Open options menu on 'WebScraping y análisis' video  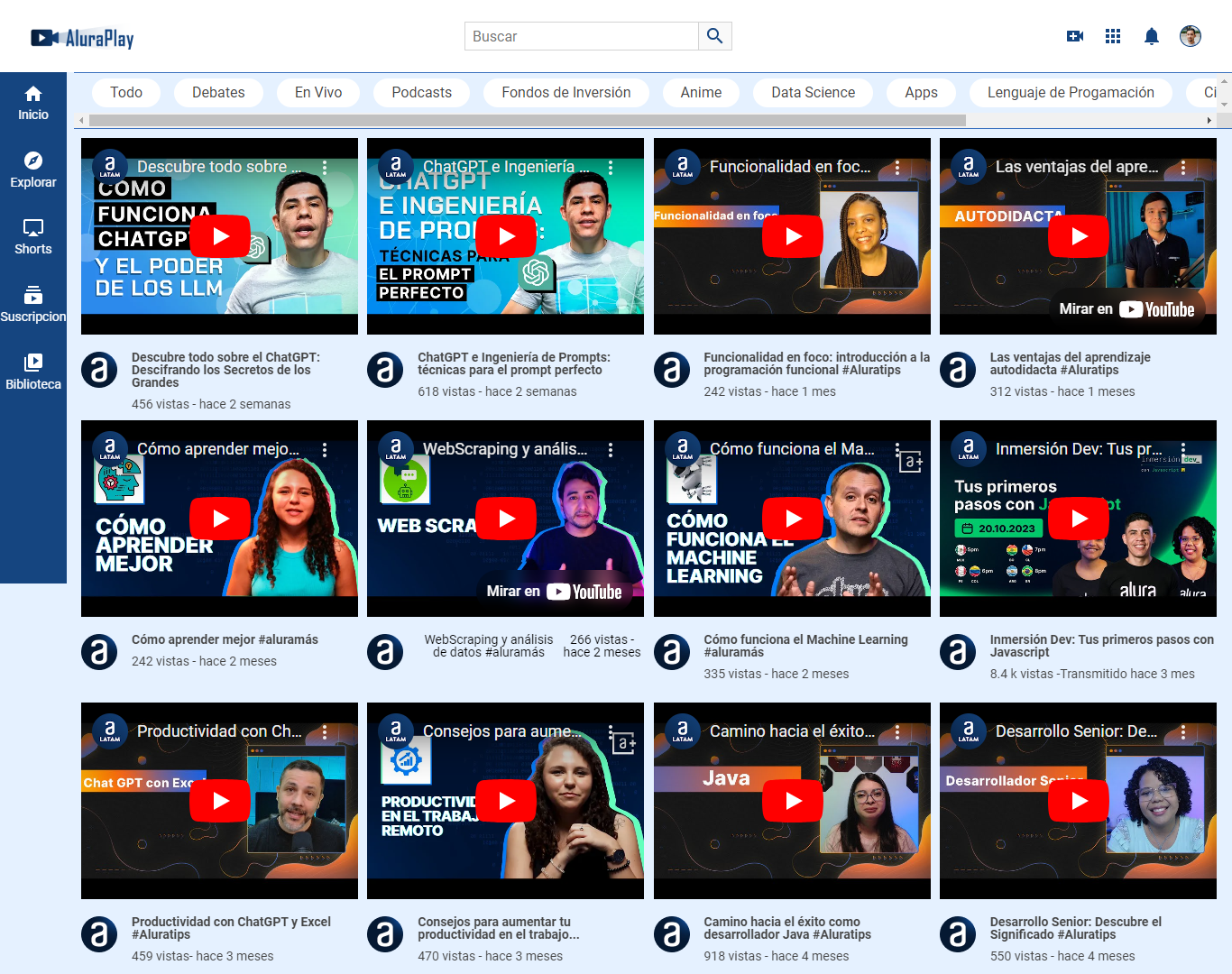[611, 449]
